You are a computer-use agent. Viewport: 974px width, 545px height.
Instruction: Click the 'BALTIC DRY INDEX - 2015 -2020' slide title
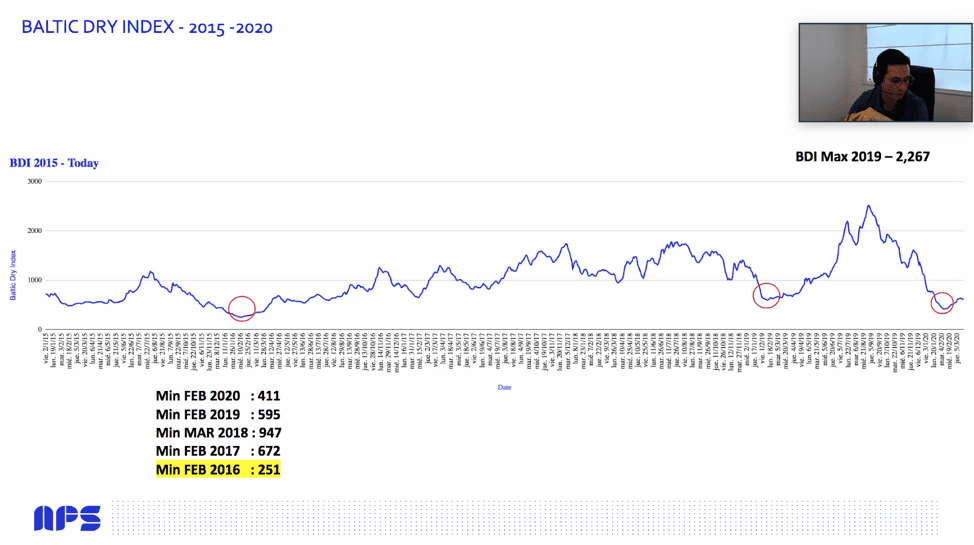coord(147,28)
